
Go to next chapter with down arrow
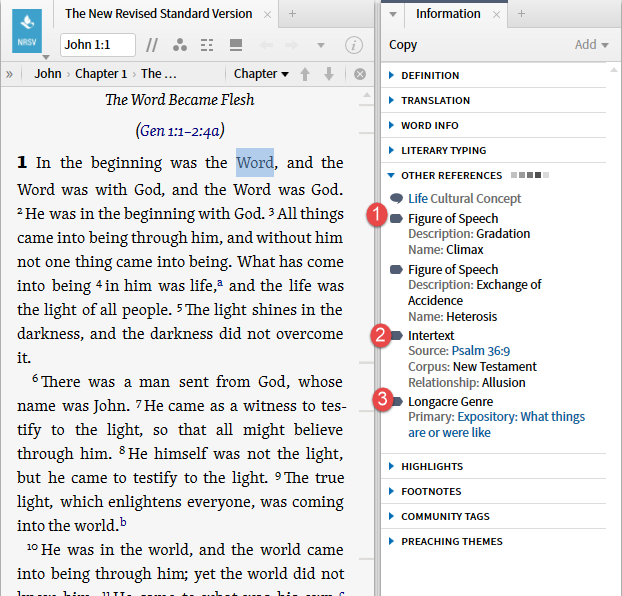click(329, 74)
